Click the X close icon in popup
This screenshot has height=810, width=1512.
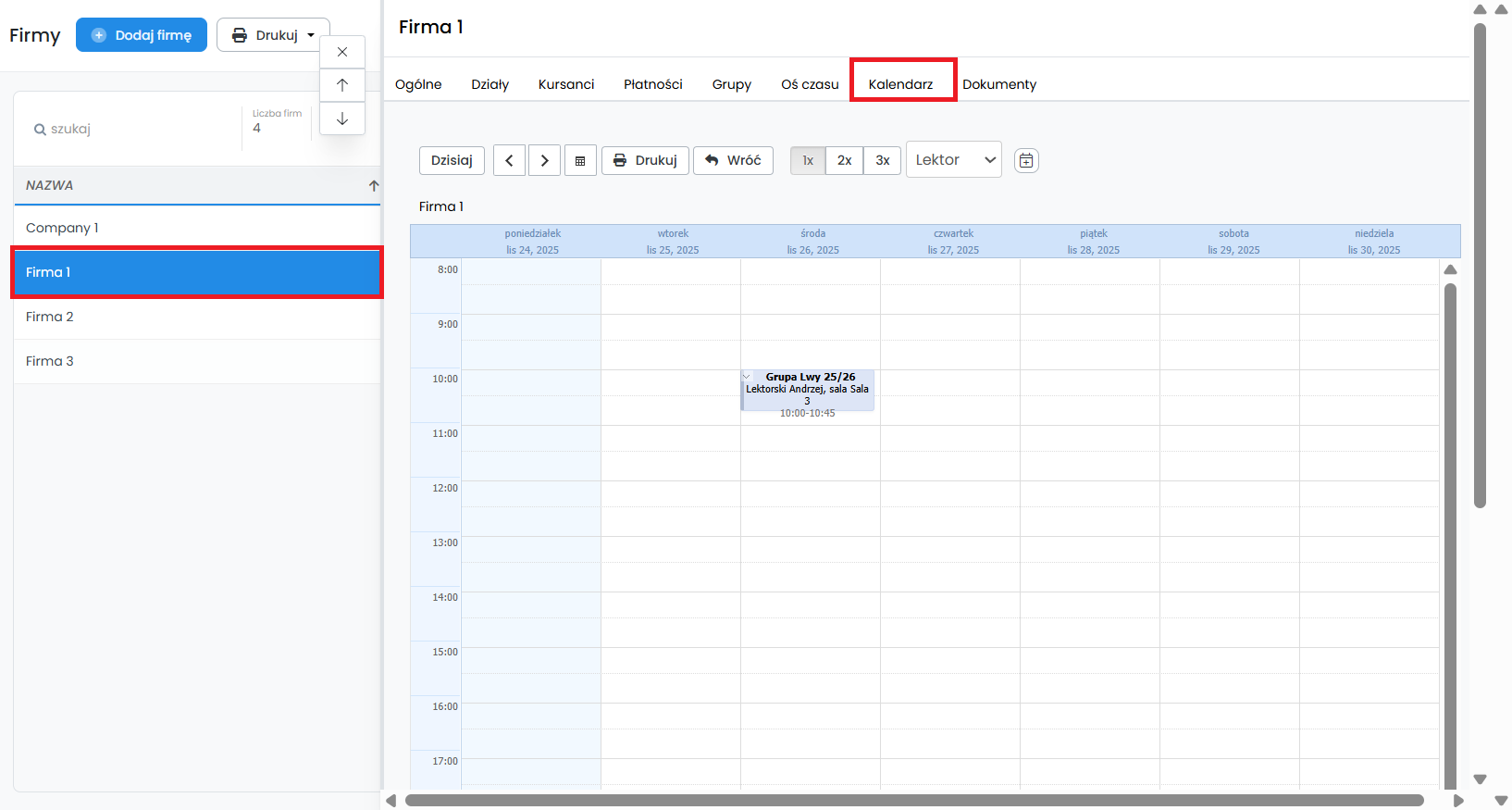(342, 52)
